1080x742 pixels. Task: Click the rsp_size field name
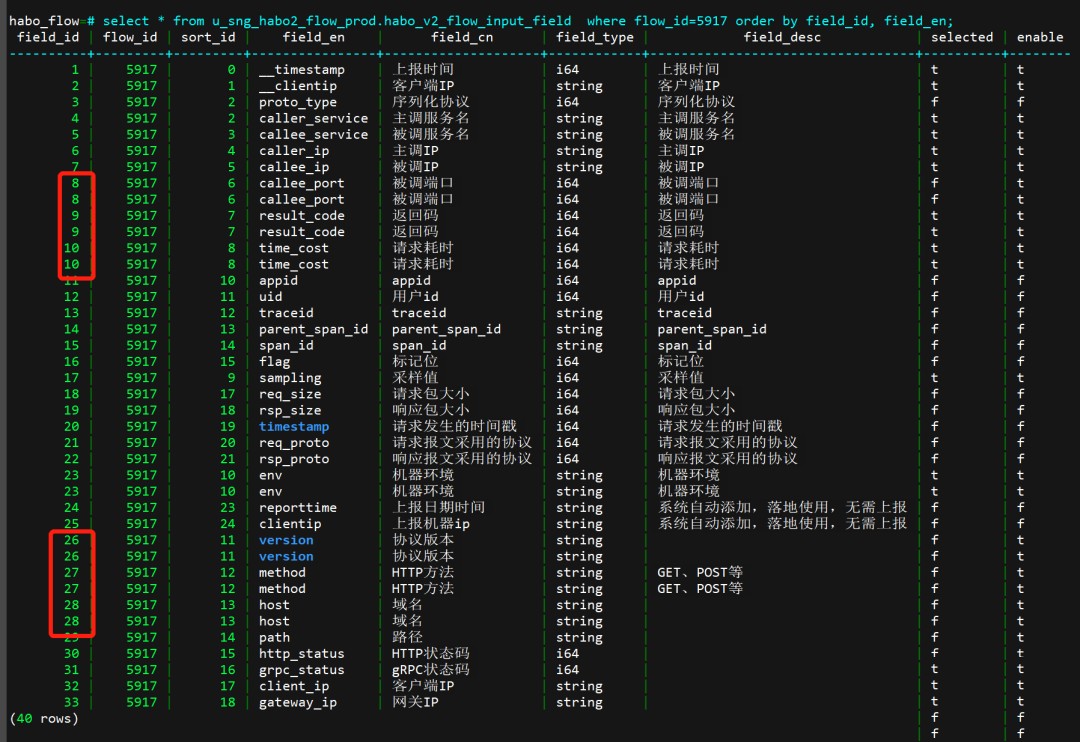290,410
